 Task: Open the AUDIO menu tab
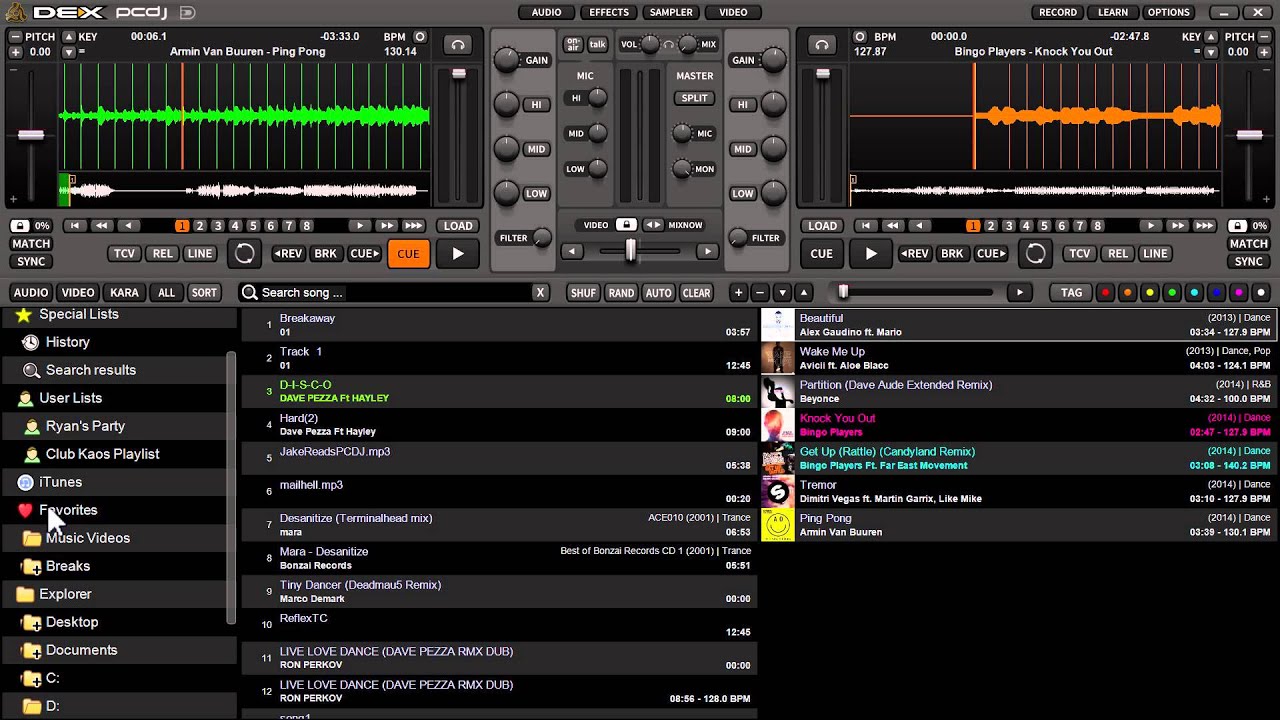[546, 12]
